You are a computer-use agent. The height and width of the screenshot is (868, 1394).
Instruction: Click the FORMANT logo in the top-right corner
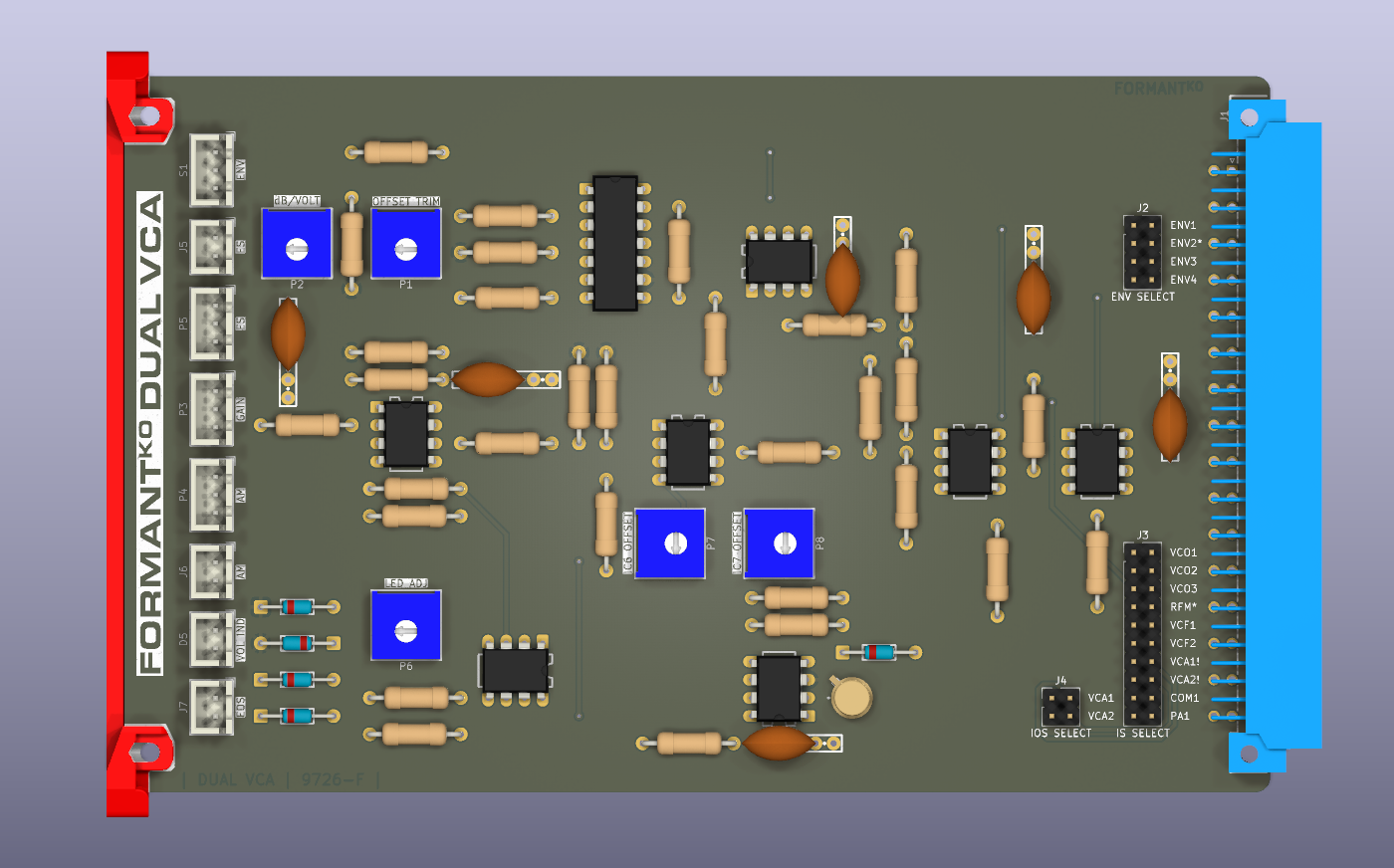pyautogui.click(x=1159, y=88)
